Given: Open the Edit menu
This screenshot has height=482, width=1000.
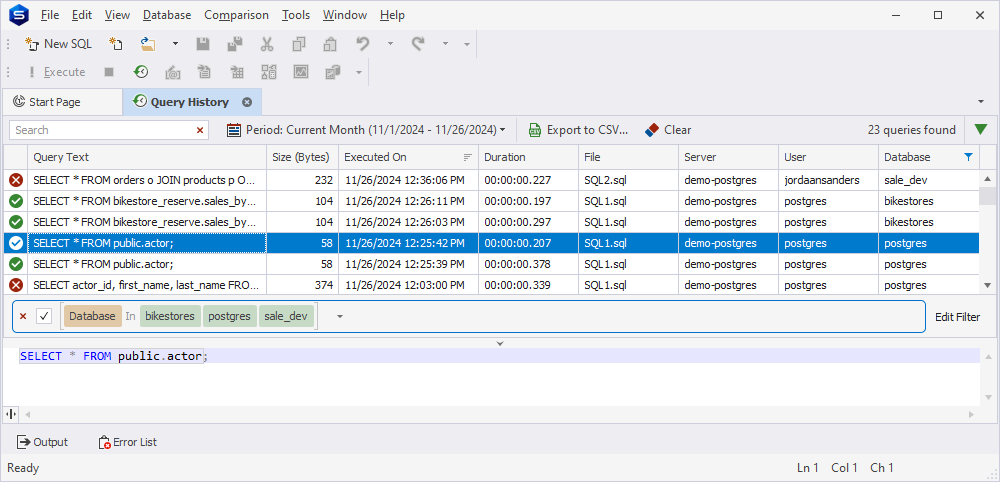Looking at the screenshot, I should coord(82,15).
